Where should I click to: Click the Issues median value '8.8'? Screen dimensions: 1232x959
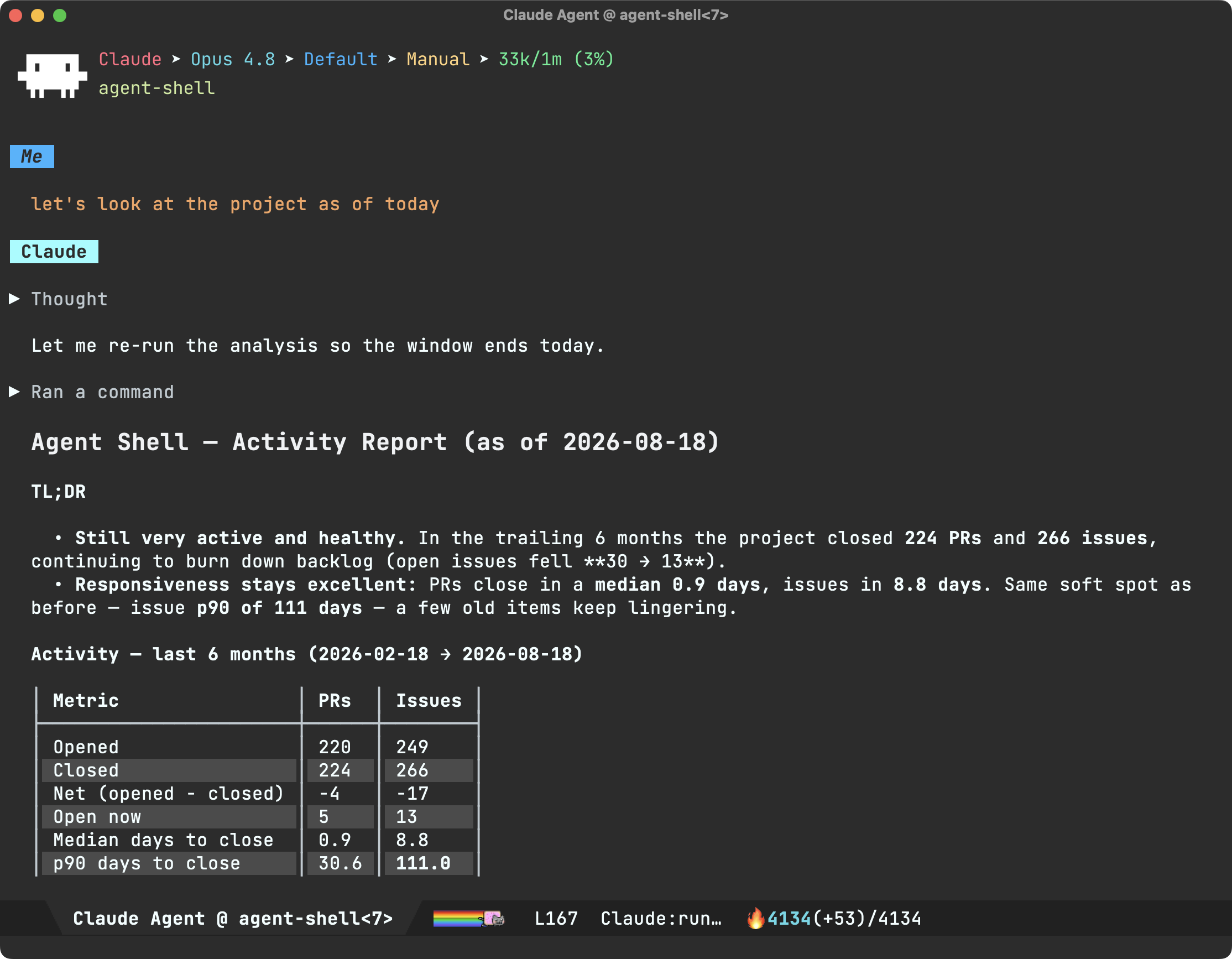(413, 840)
